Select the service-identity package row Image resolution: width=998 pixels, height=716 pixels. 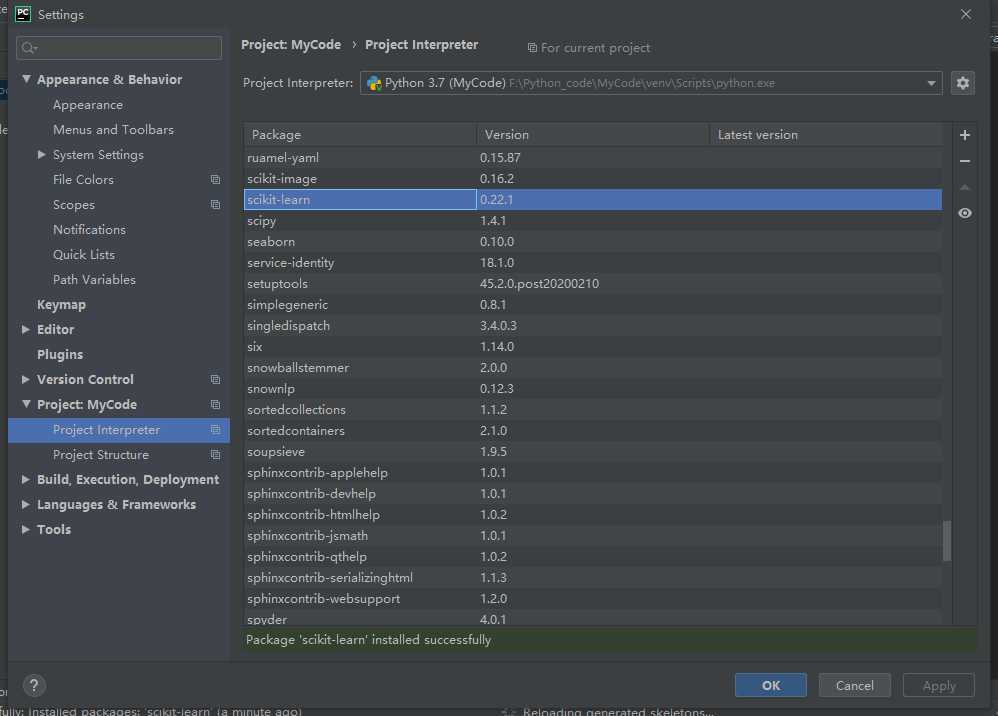(x=593, y=263)
